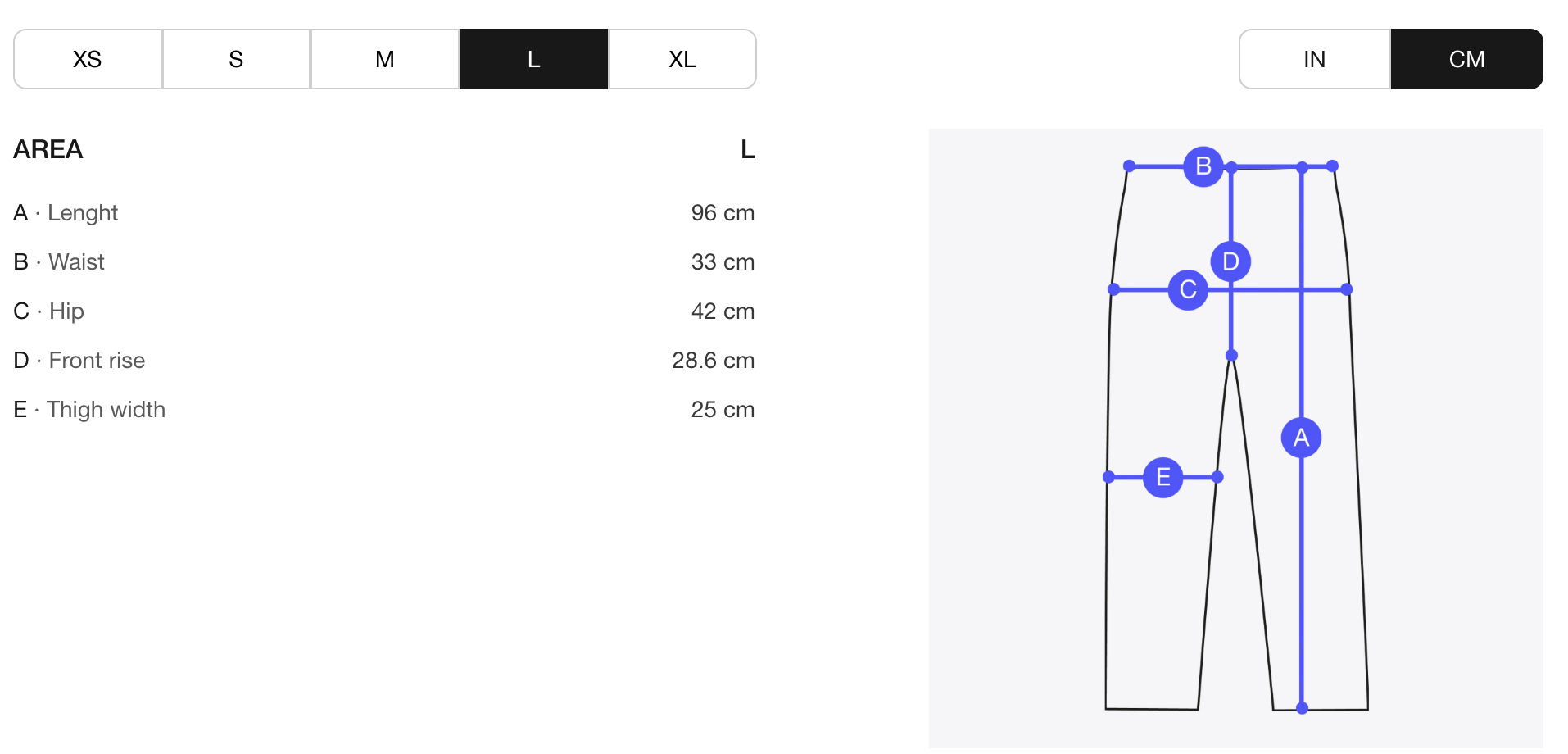Click the C hip marker on diagram

click(x=1188, y=289)
